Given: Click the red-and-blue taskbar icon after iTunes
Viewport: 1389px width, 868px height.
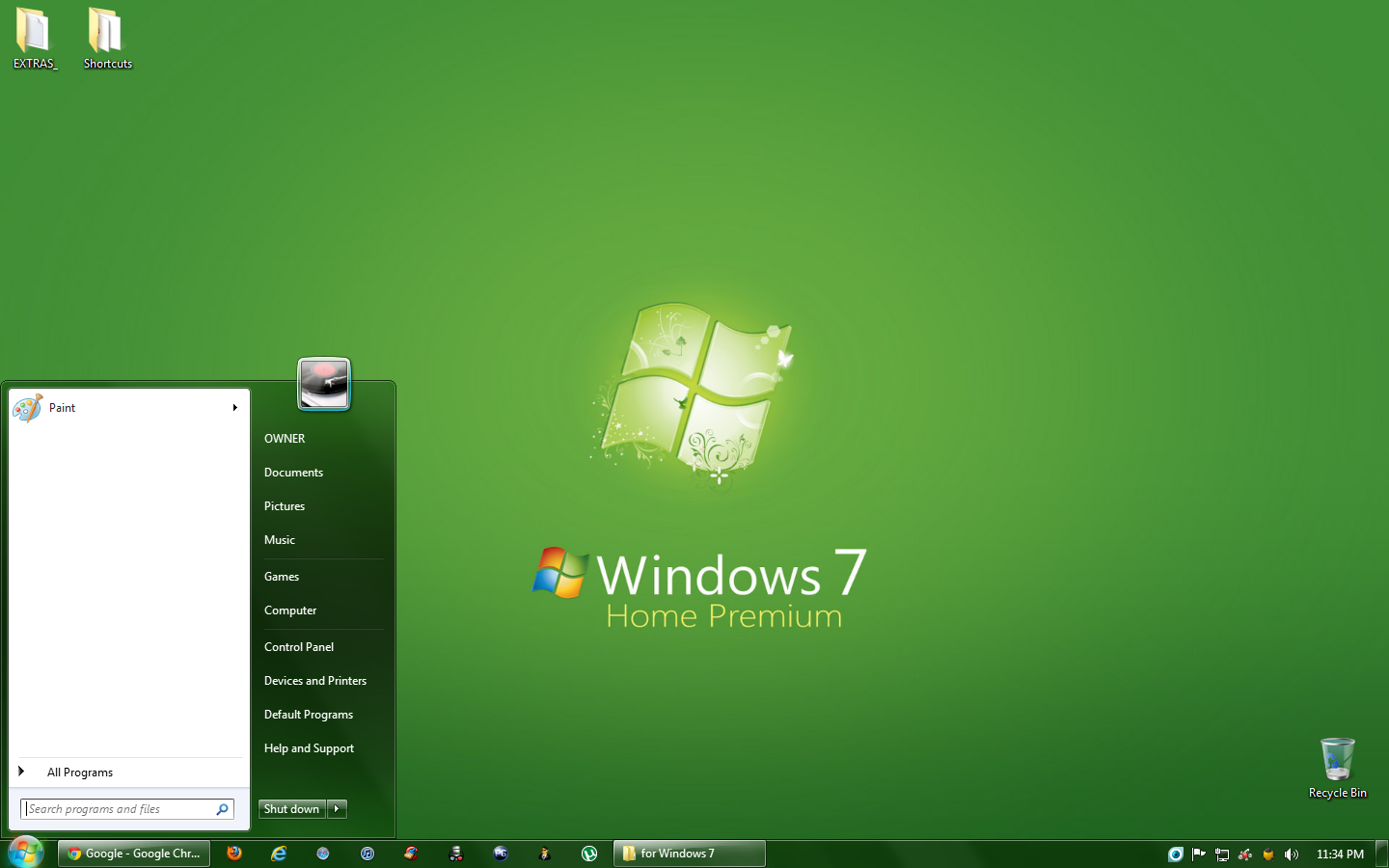Looking at the screenshot, I should tap(412, 854).
